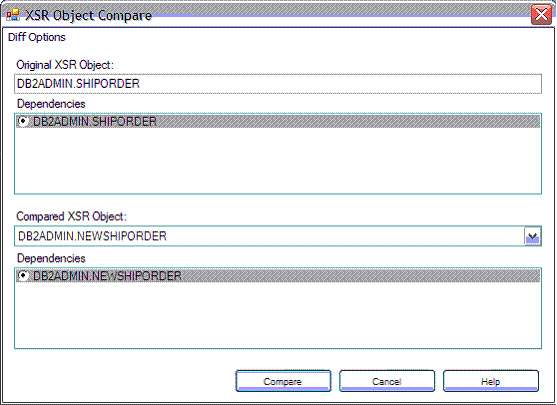Screen dimensions: 557x405
Task: Expand the Compared XSR Object dropdown arrow
Action: coord(532,236)
